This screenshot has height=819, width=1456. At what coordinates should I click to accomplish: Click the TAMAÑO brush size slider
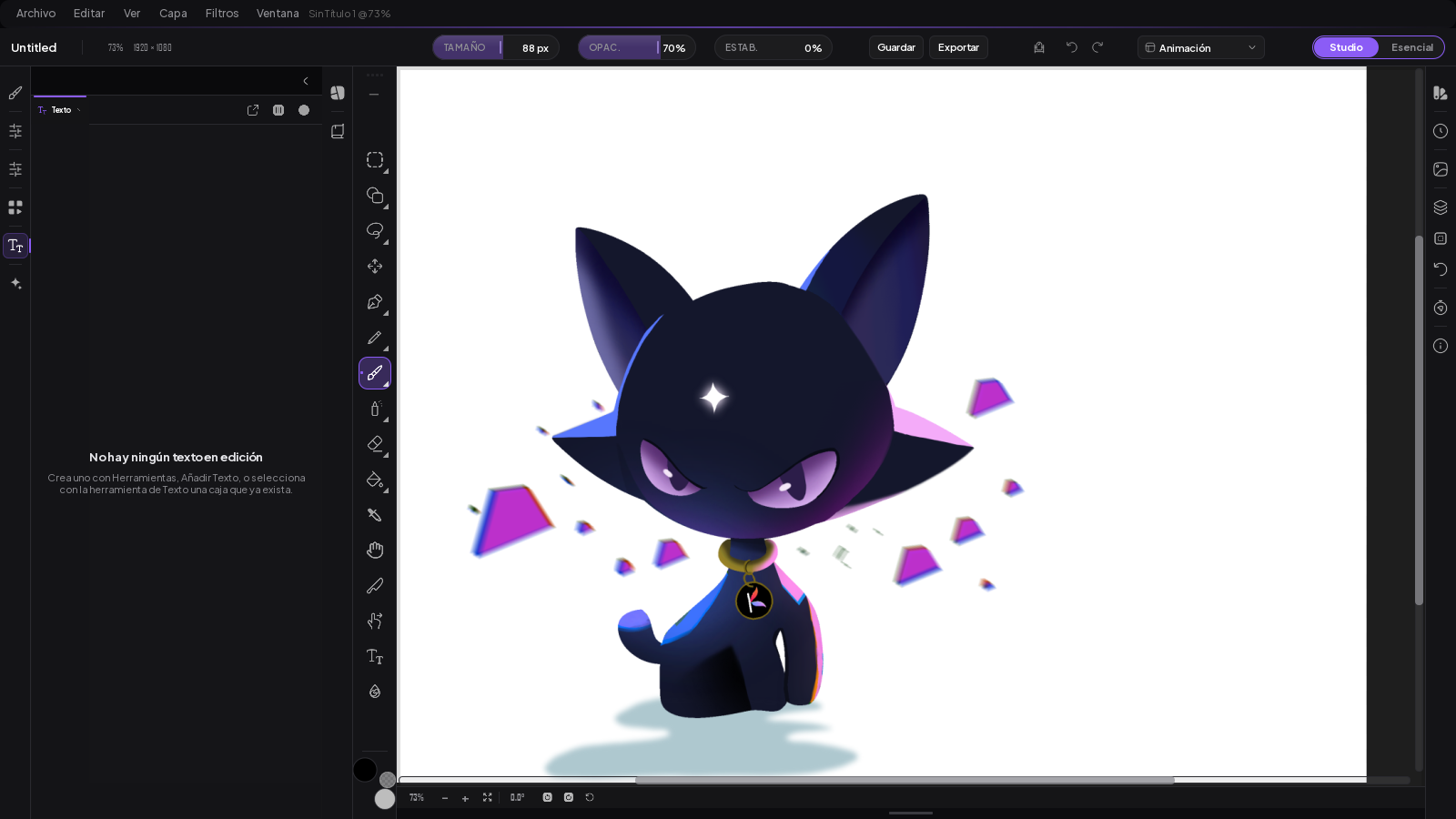click(496, 47)
